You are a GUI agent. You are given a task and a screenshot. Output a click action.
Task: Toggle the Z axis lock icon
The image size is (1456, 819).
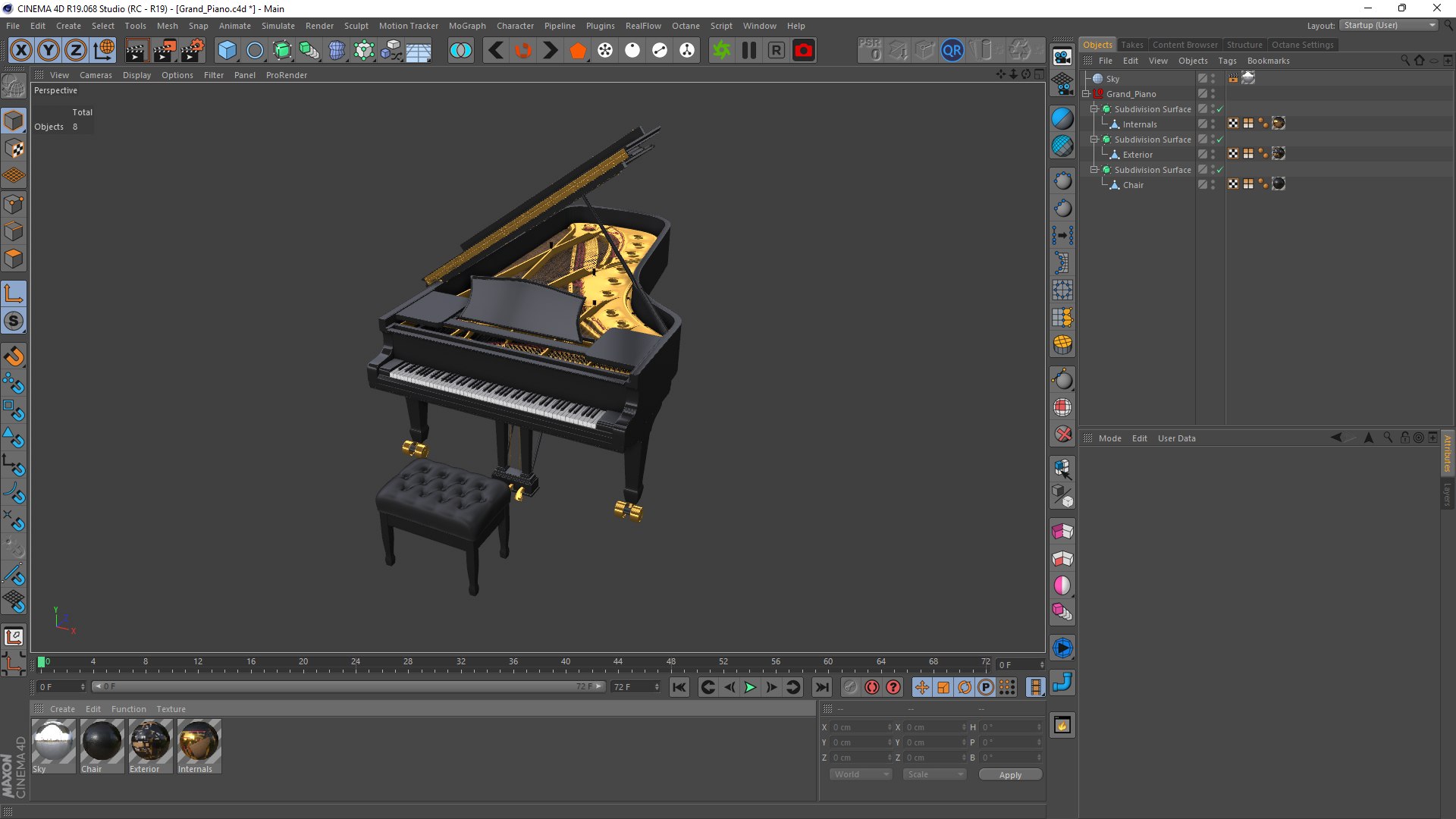pyautogui.click(x=76, y=51)
